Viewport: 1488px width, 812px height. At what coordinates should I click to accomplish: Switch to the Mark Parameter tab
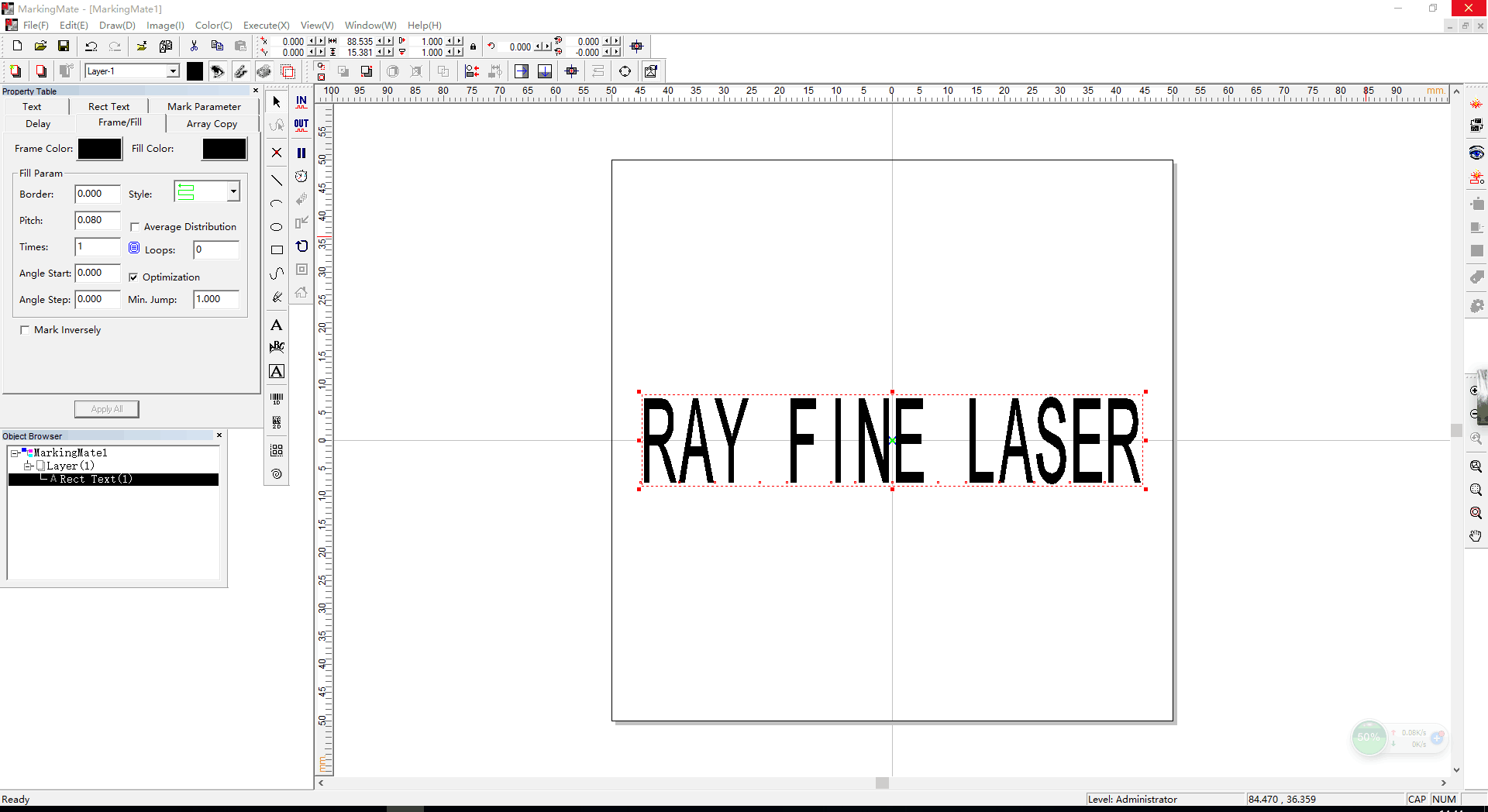pyautogui.click(x=204, y=107)
